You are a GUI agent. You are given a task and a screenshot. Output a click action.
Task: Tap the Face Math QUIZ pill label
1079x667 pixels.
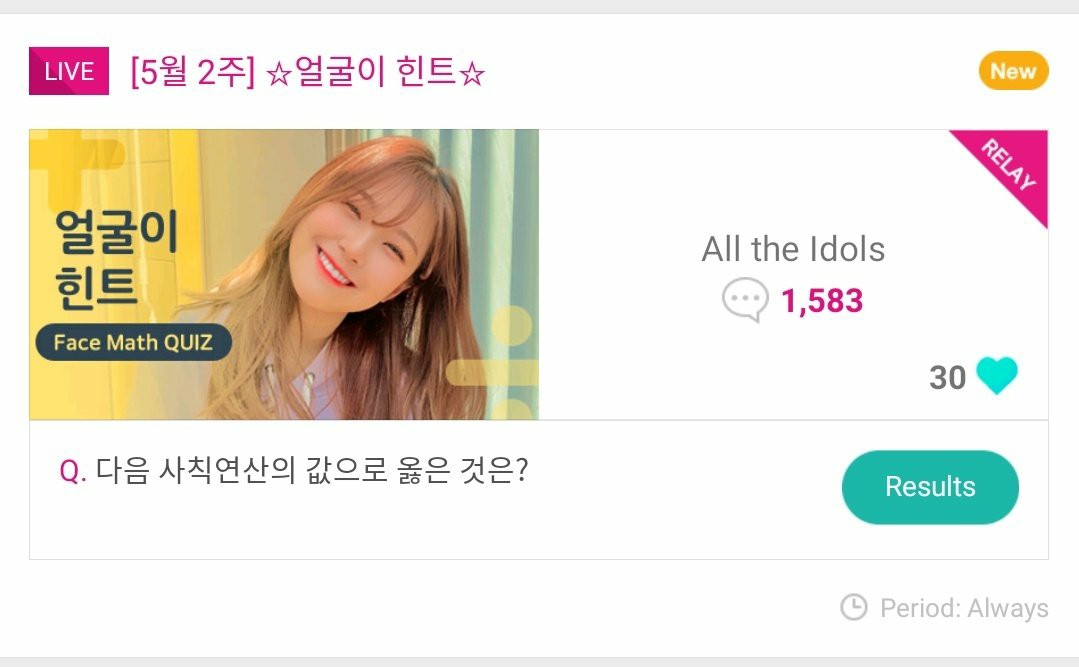pyautogui.click(x=133, y=342)
